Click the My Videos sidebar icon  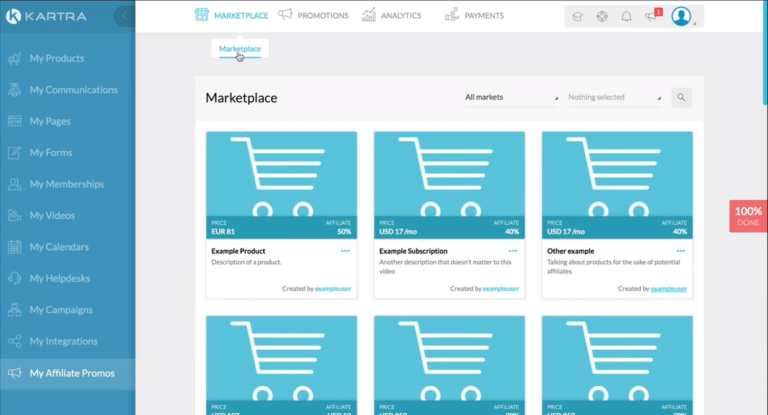(14, 216)
